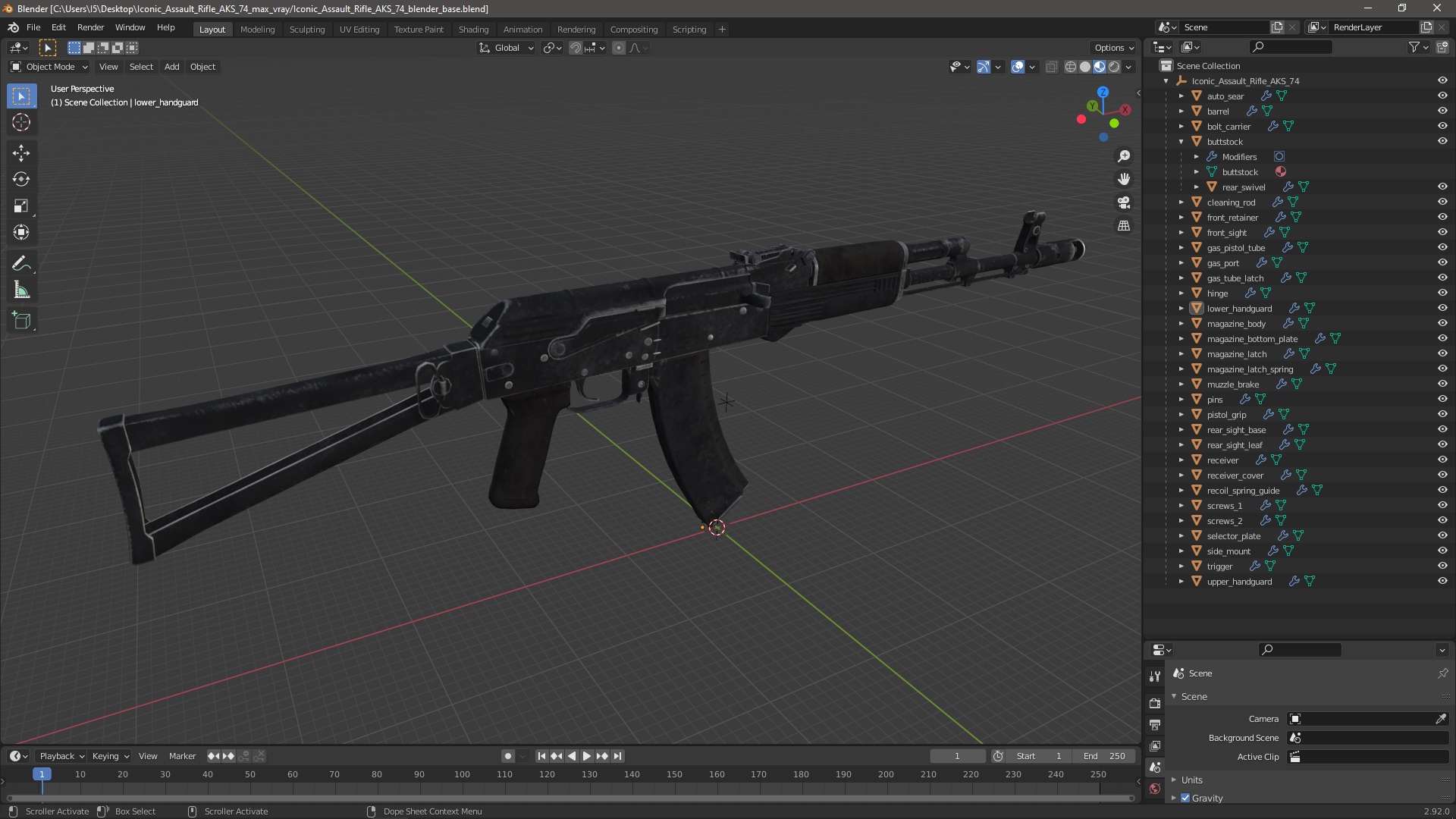Viewport: 1456px width, 819px height.
Task: Switch to wireframe viewport shading
Action: pos(1071,67)
